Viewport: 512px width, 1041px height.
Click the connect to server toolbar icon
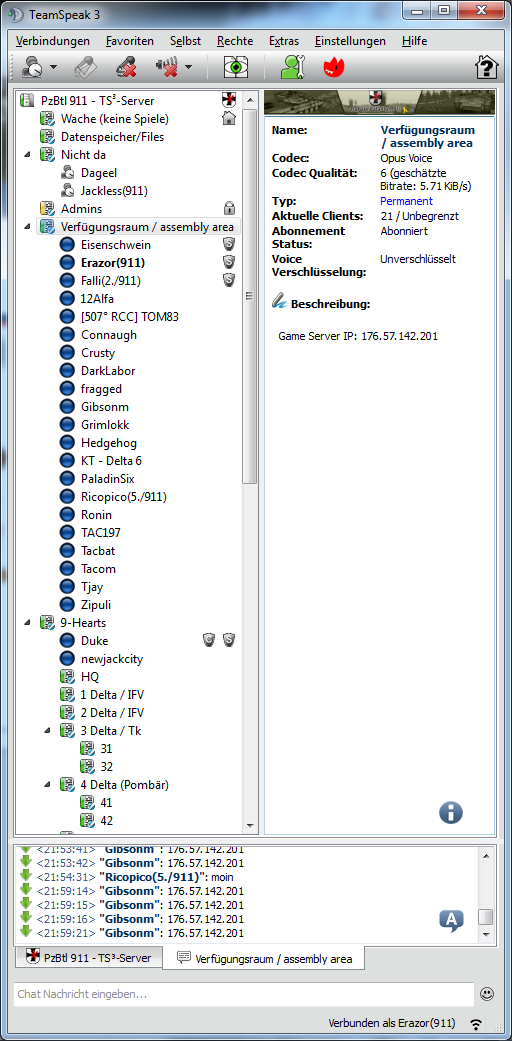point(31,66)
